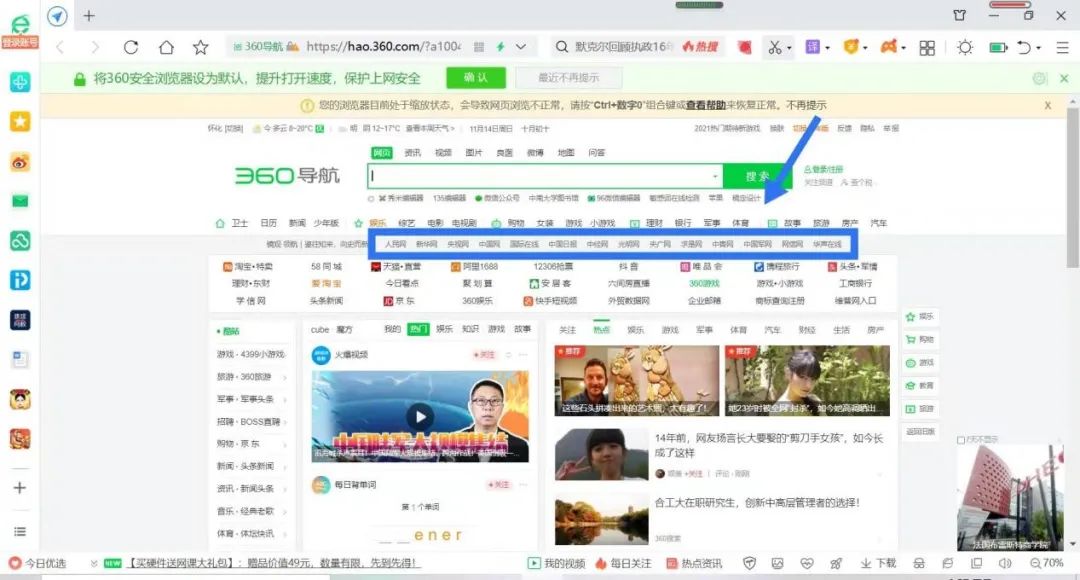
Task: Expand the 今日优选 status bar chevron
Action: [94, 563]
